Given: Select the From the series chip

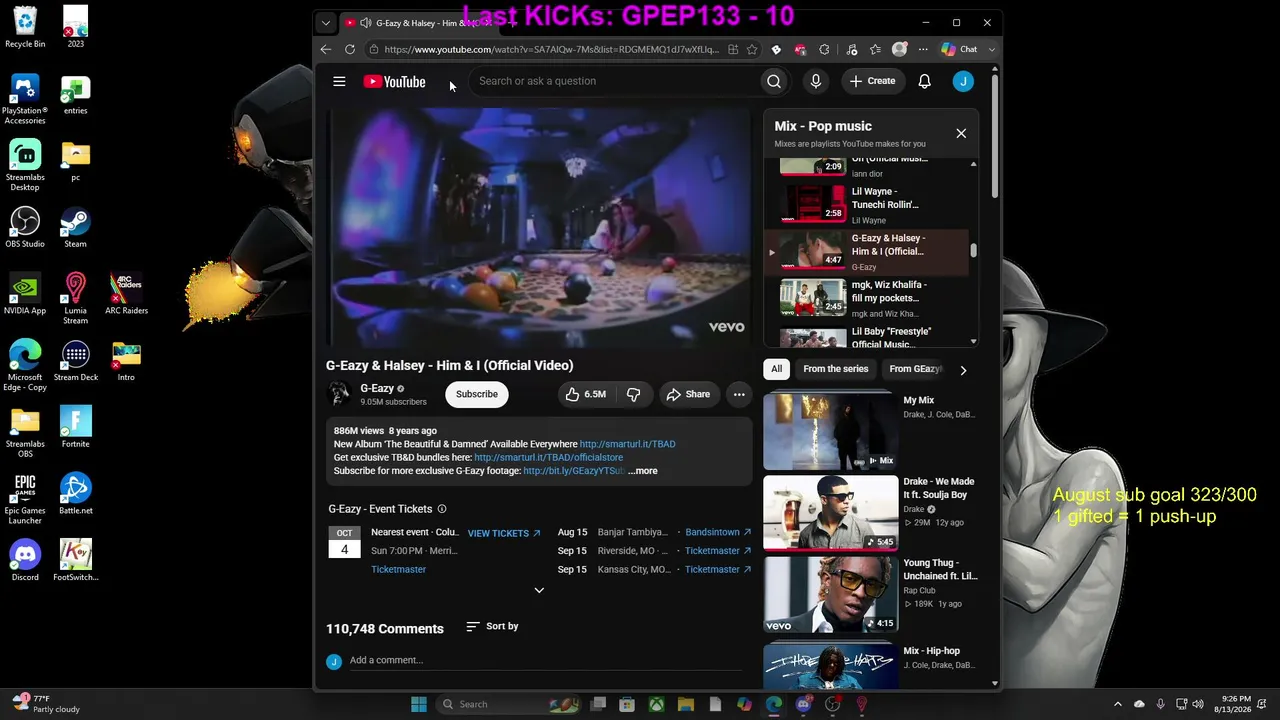Looking at the screenshot, I should (x=836, y=369).
